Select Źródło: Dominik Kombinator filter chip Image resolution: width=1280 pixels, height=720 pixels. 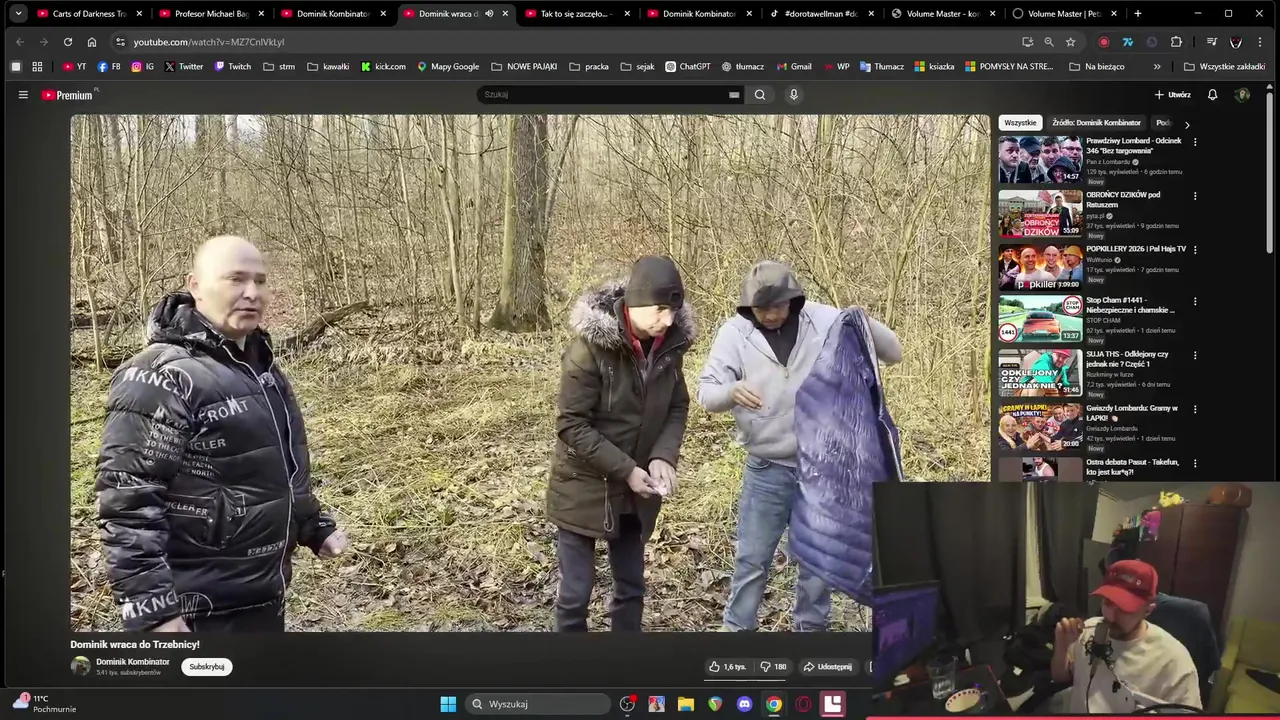point(1096,123)
